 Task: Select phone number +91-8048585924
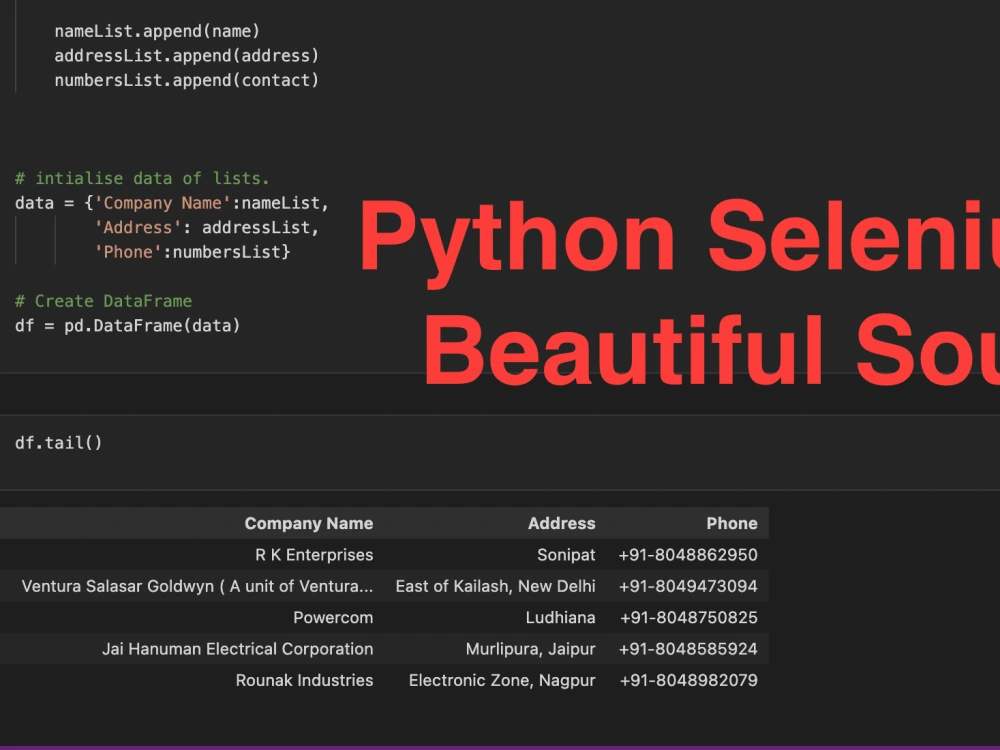688,649
